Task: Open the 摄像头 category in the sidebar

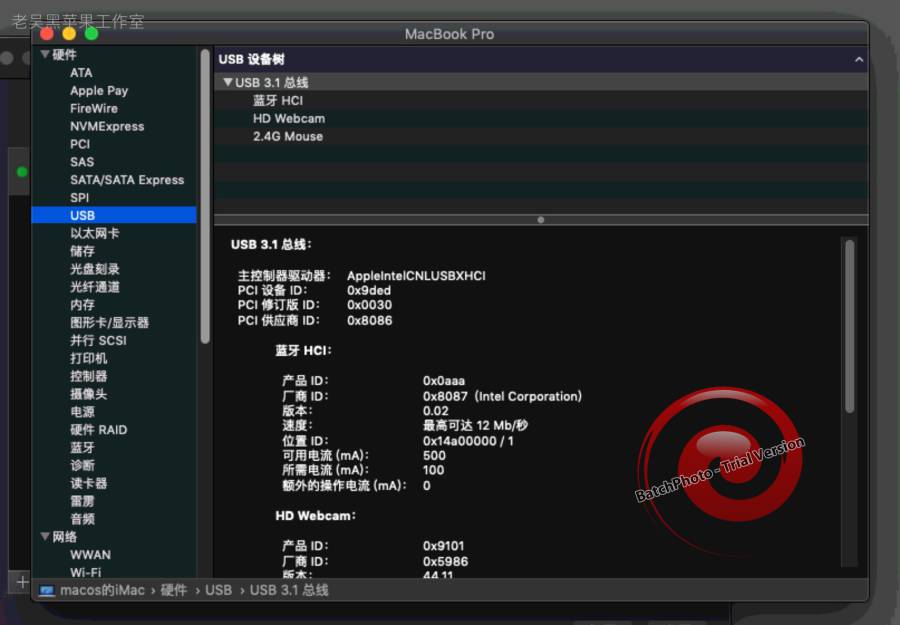Action: (x=87, y=393)
